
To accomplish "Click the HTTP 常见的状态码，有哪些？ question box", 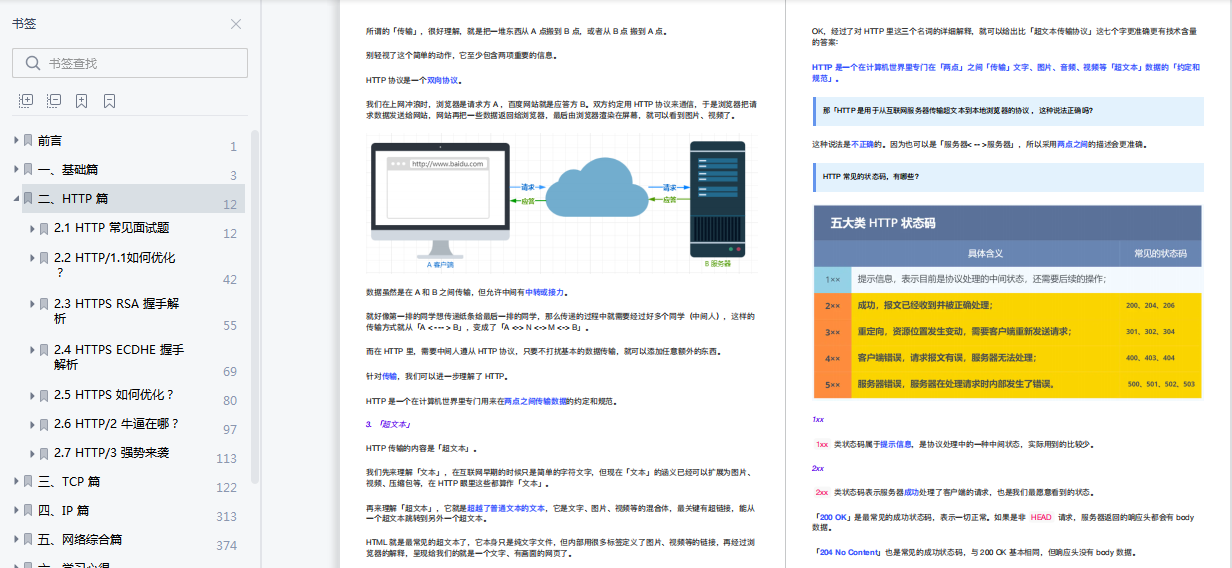I will (1009, 177).
